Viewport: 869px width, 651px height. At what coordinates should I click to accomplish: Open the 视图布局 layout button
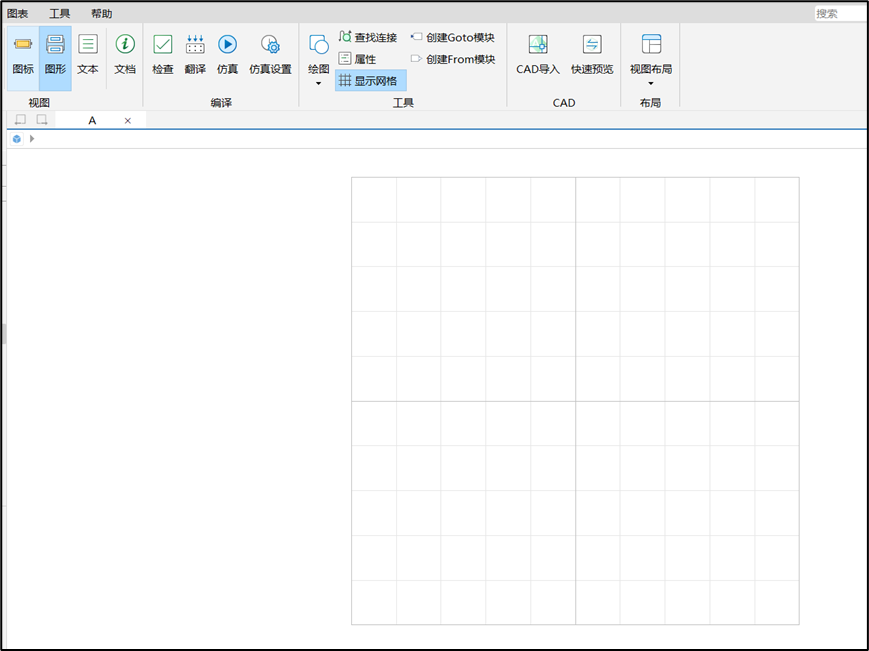click(651, 53)
